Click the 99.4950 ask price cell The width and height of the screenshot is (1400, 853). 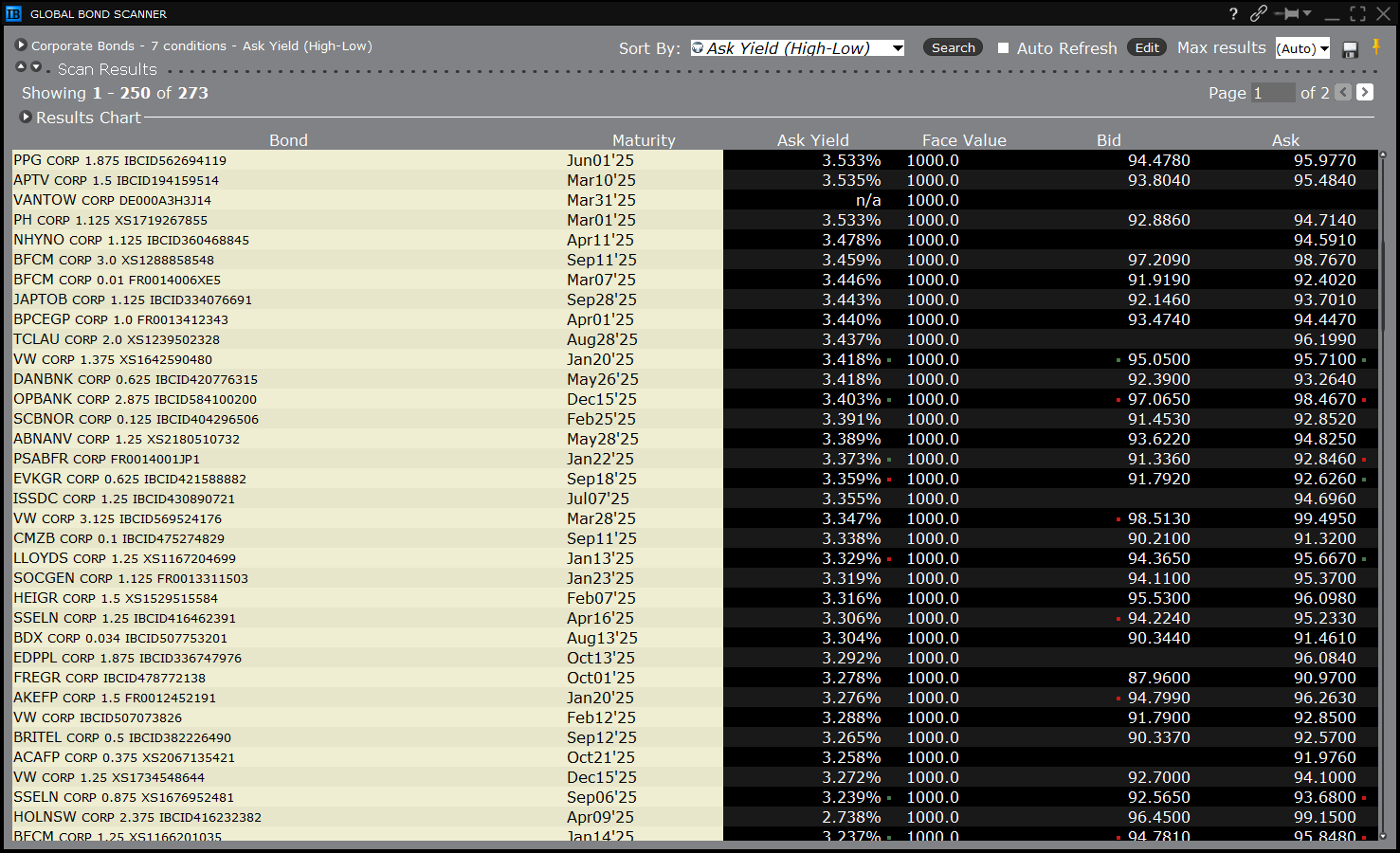tap(1325, 518)
